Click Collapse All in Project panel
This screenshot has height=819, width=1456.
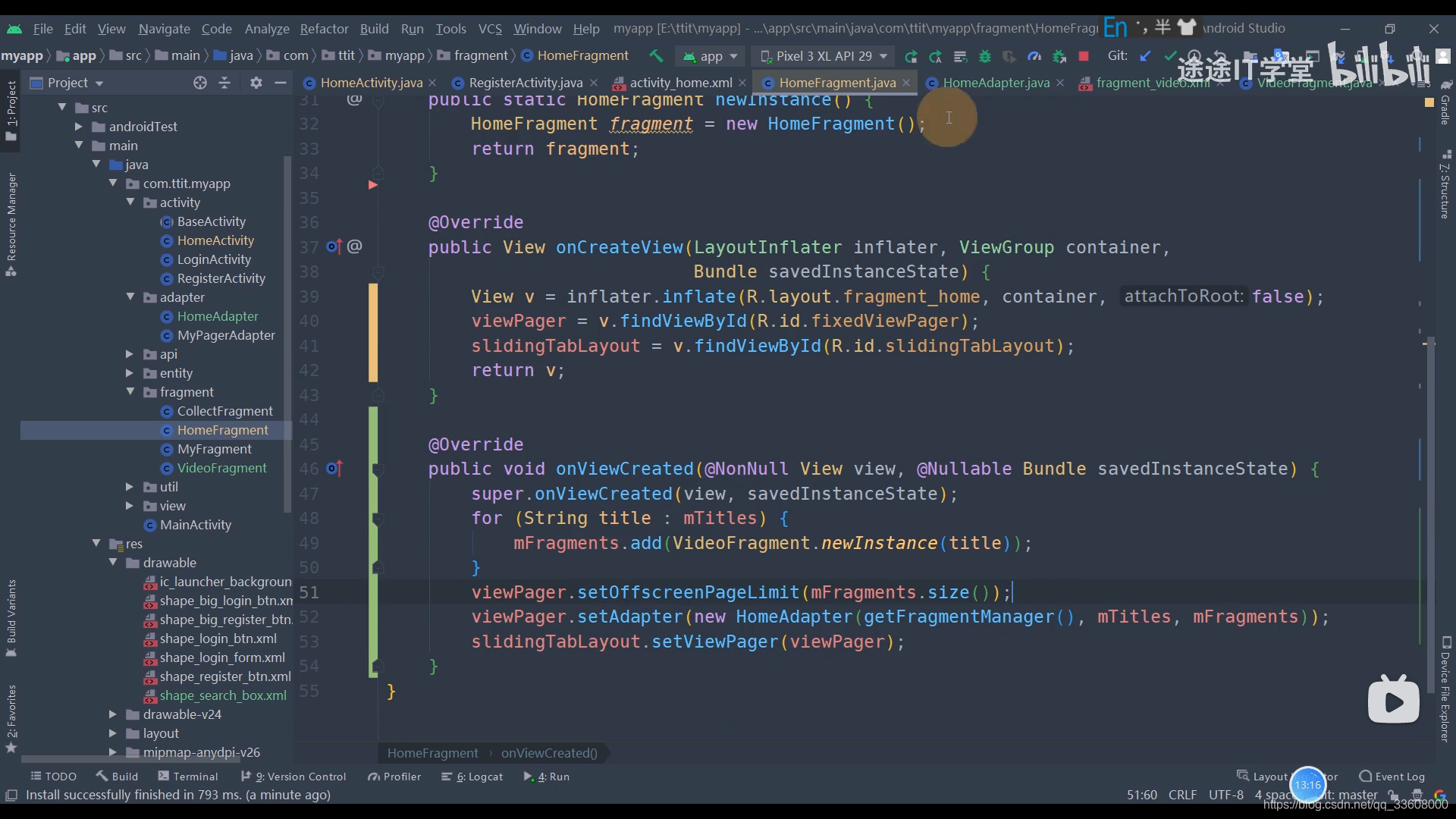coord(224,83)
